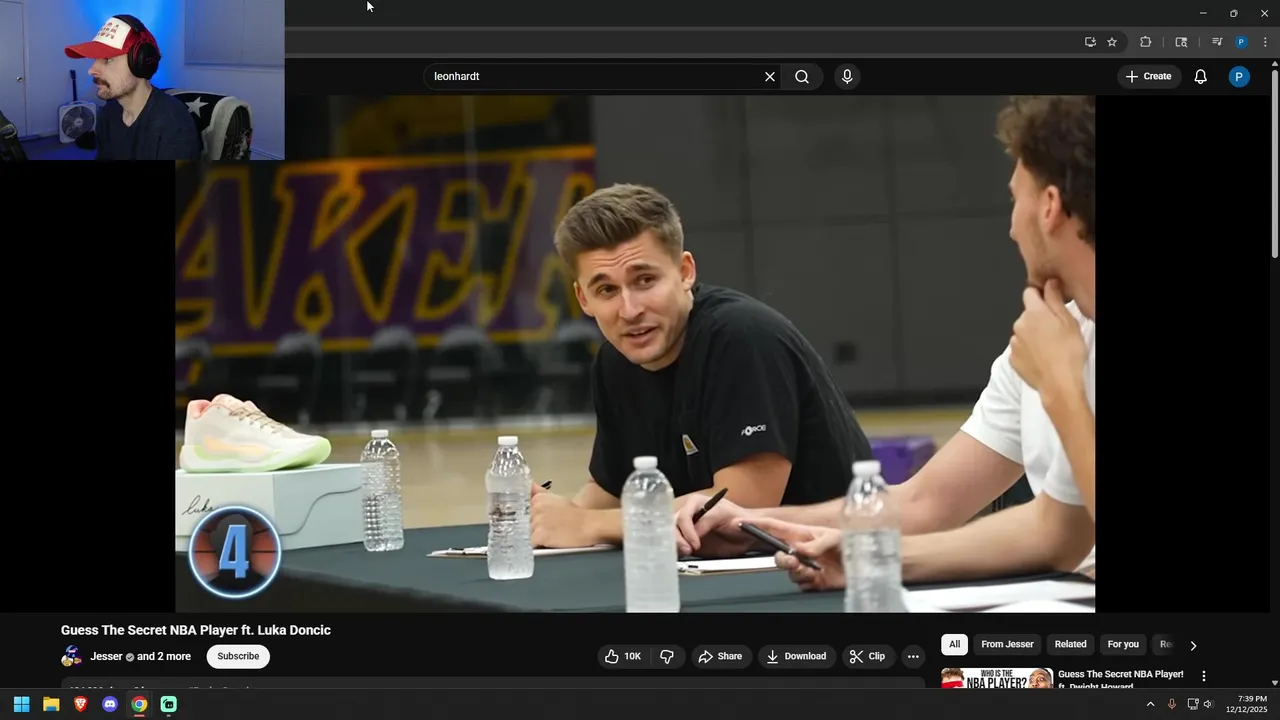Select the All filter chip

[955, 645]
